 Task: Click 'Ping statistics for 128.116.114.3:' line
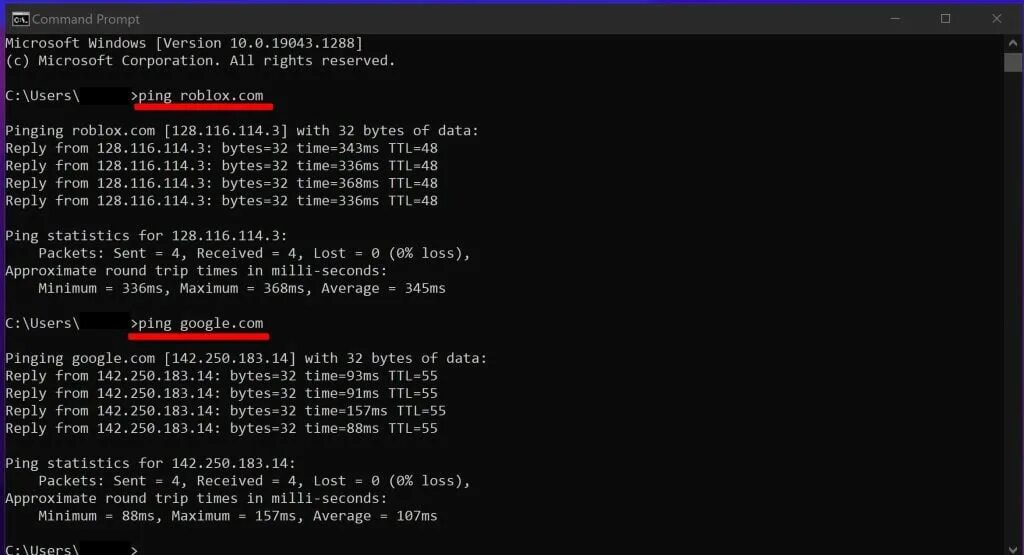point(146,236)
